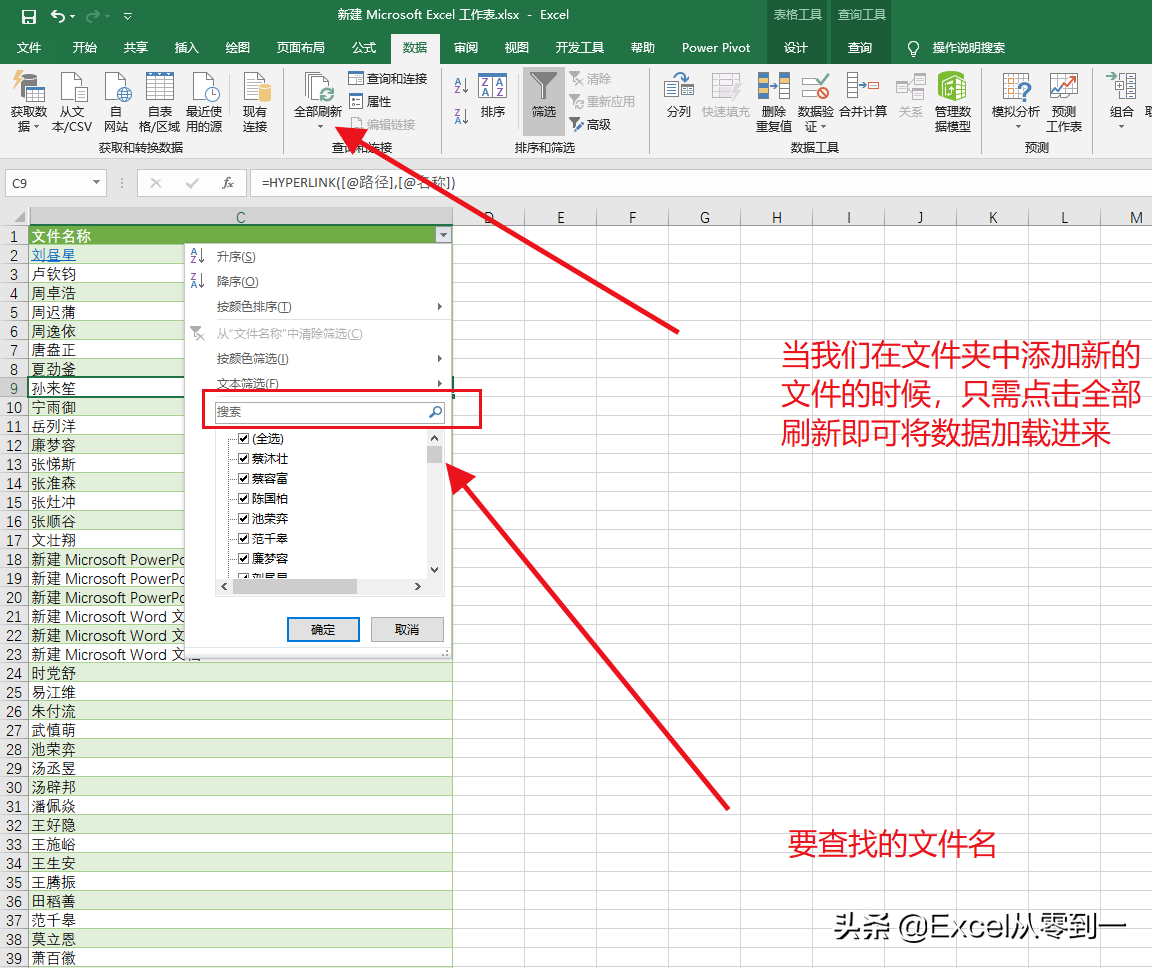This screenshot has width=1152, height=968.
Task: Click the Save icon in quick access toolbar
Action: [29, 16]
